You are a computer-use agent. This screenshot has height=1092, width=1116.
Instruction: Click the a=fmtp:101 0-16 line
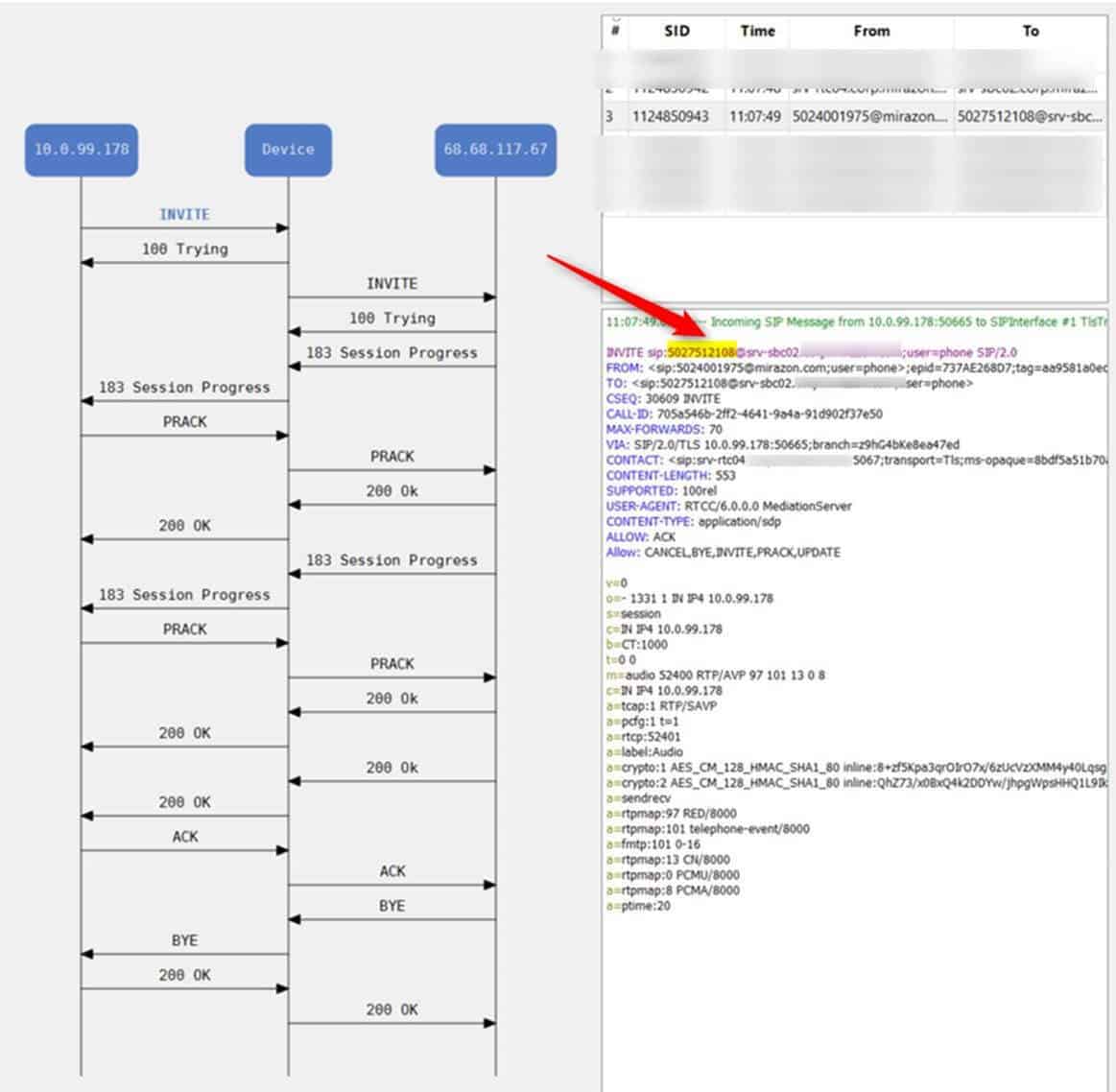(653, 844)
